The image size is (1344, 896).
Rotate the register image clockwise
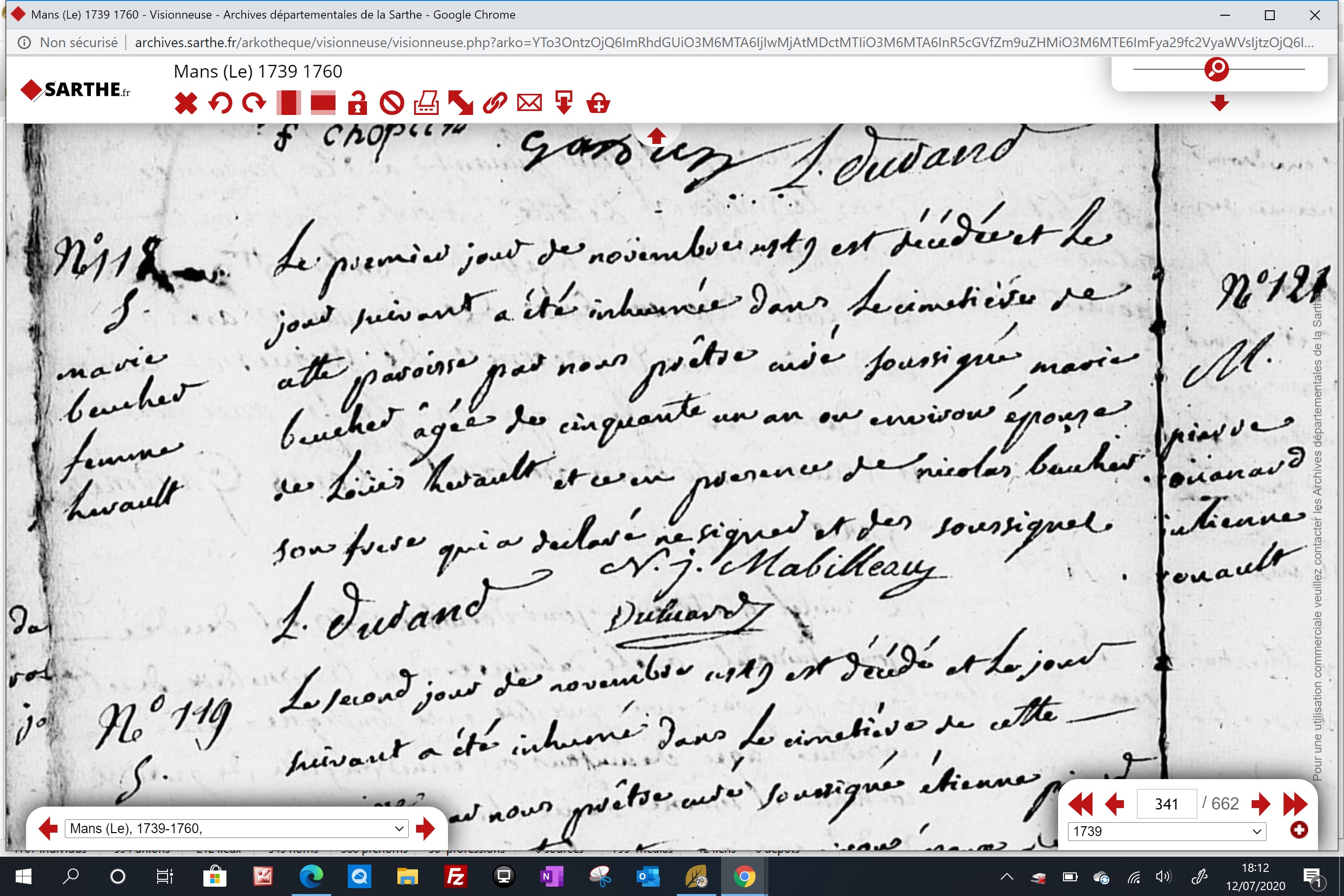click(254, 104)
